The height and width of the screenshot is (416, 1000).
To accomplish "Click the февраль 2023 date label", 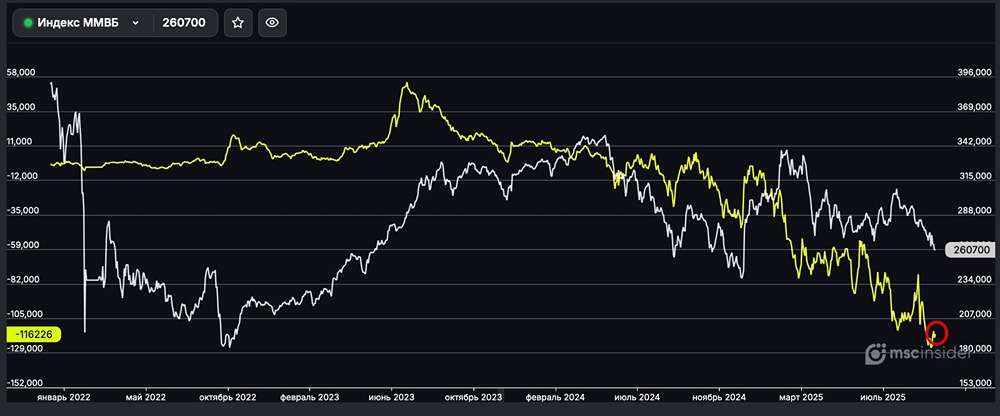I will click(x=309, y=397).
